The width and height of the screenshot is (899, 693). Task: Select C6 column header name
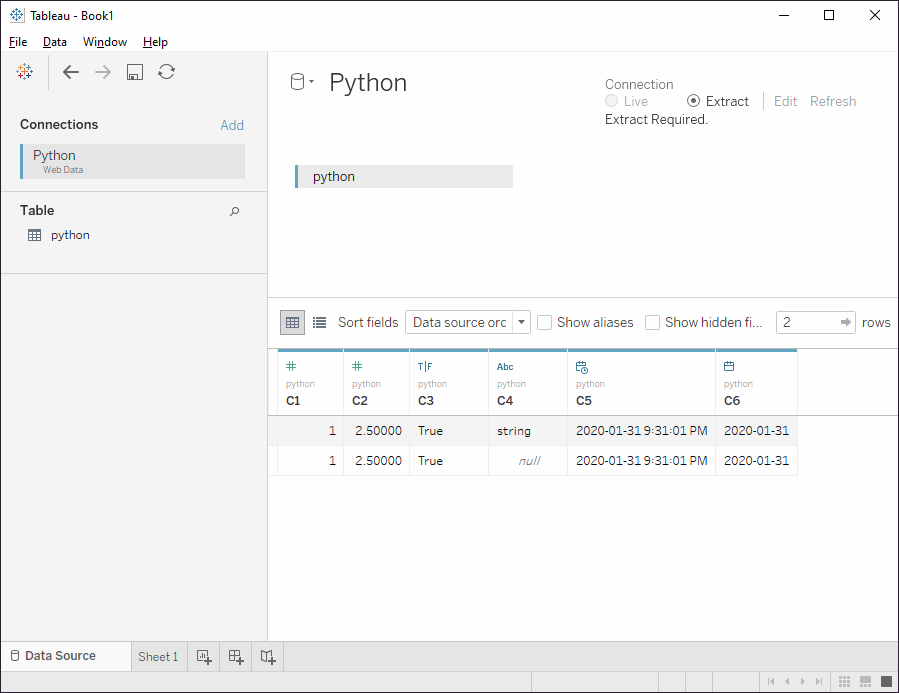(732, 401)
